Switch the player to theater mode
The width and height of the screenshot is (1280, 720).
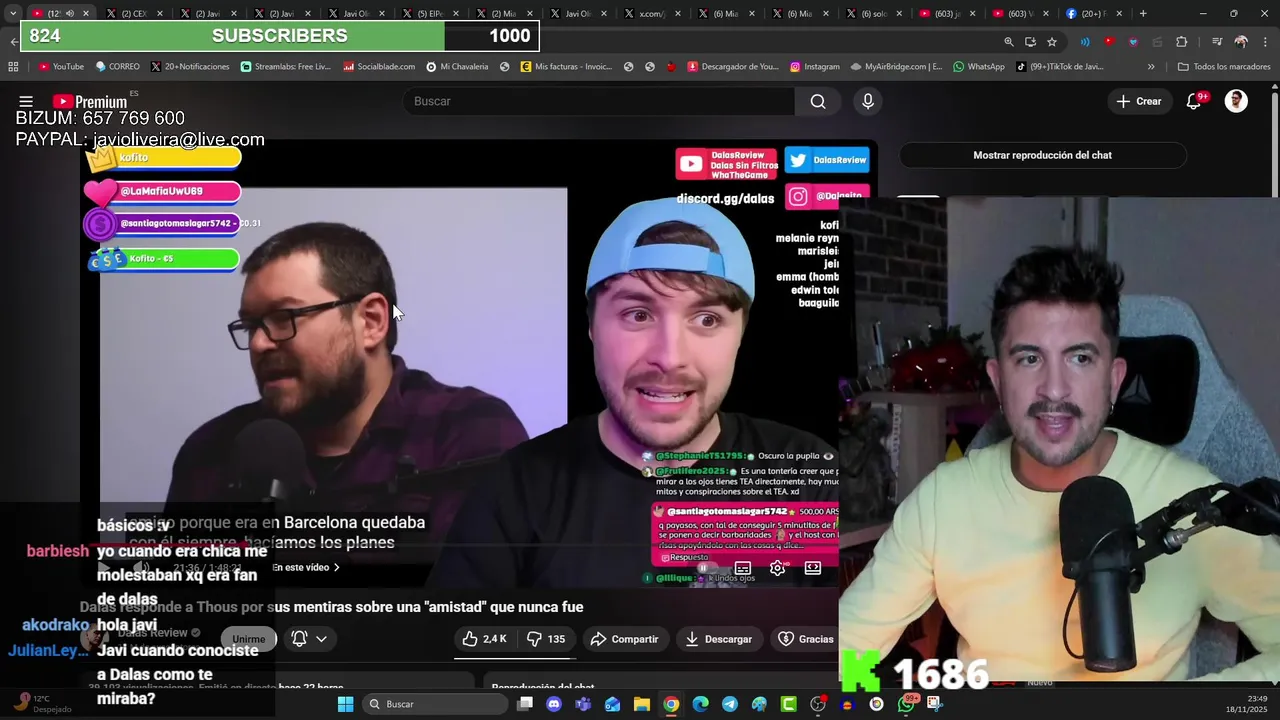pos(813,568)
